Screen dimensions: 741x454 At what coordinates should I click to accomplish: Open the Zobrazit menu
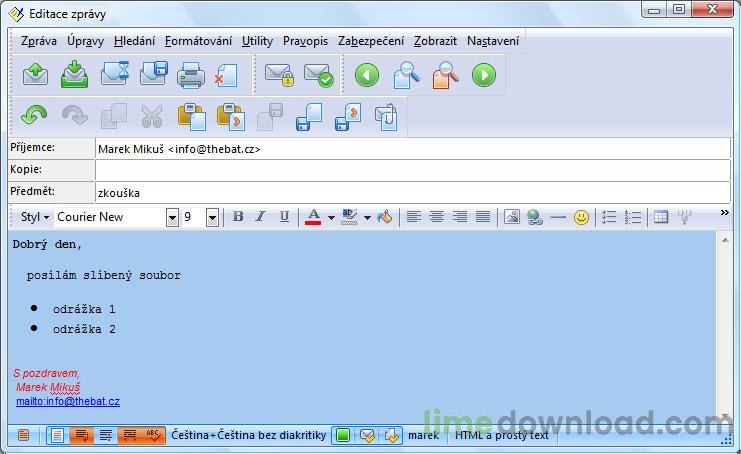pos(435,41)
